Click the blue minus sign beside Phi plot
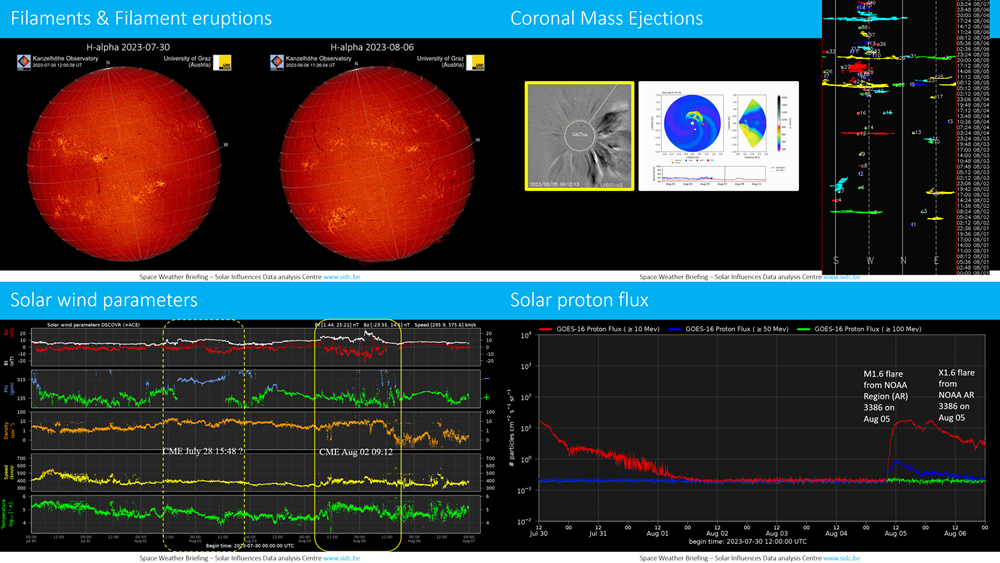 (x=486, y=379)
